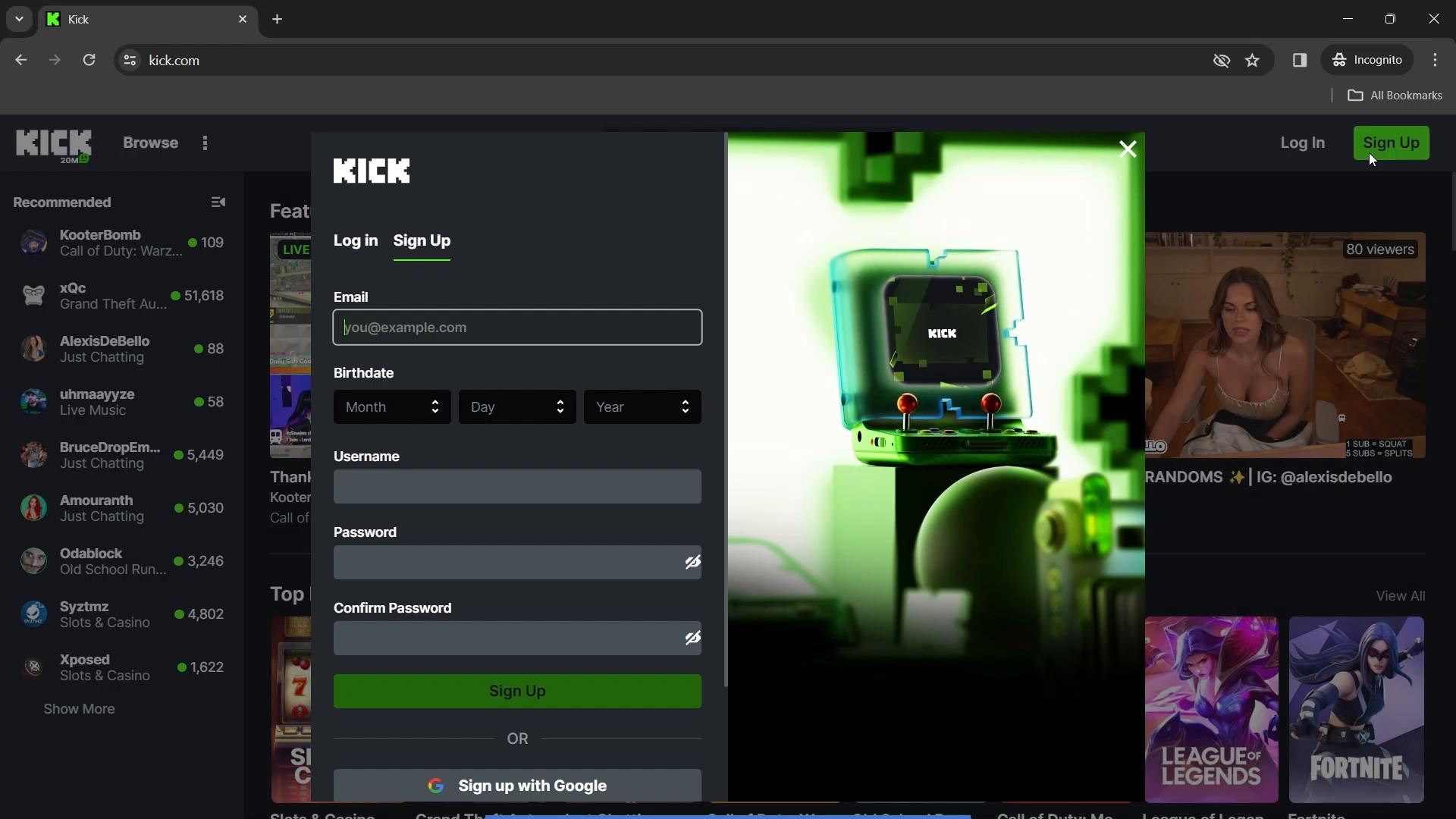Image resolution: width=1456 pixels, height=819 pixels.
Task: Switch to the Log in tab
Action: pos(356,240)
